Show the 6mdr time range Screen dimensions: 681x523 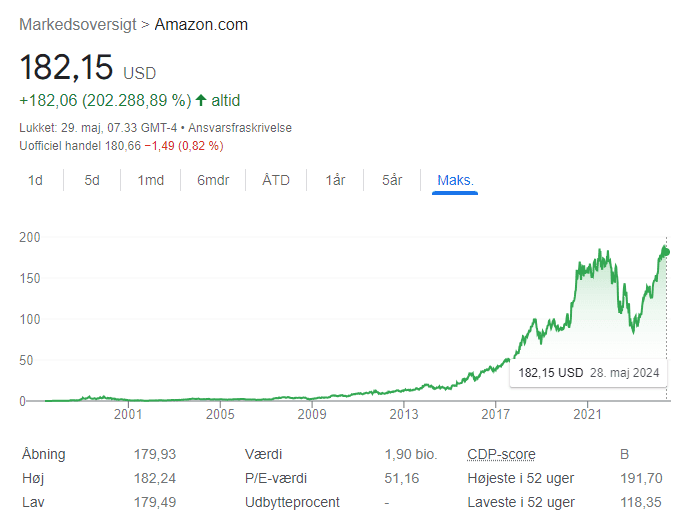coord(213,180)
